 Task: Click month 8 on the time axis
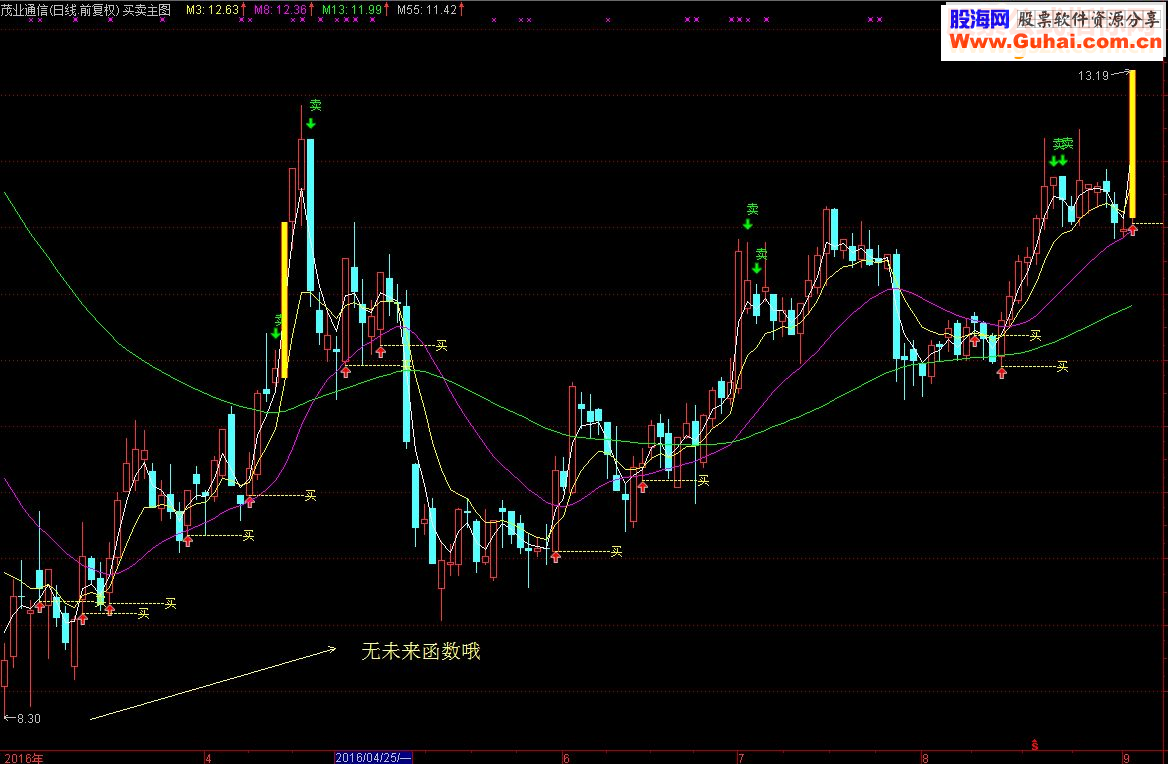coord(925,758)
